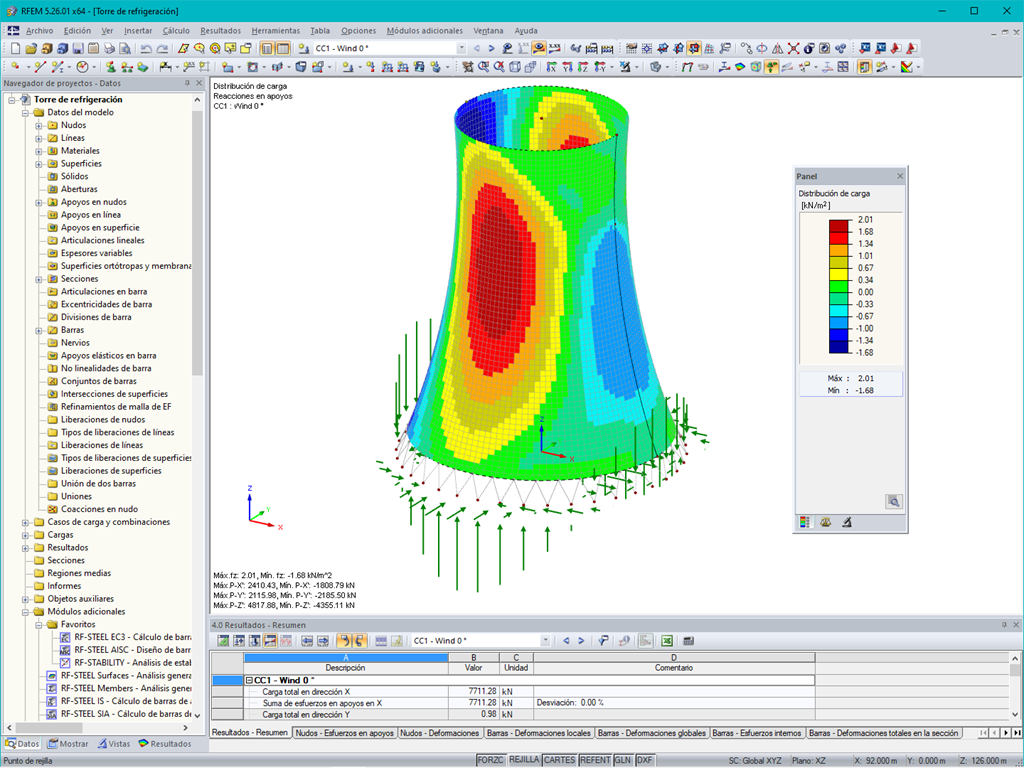Screen dimensions: 1024x768
Task: Click the magnifier button in the Panel
Action: click(x=893, y=500)
